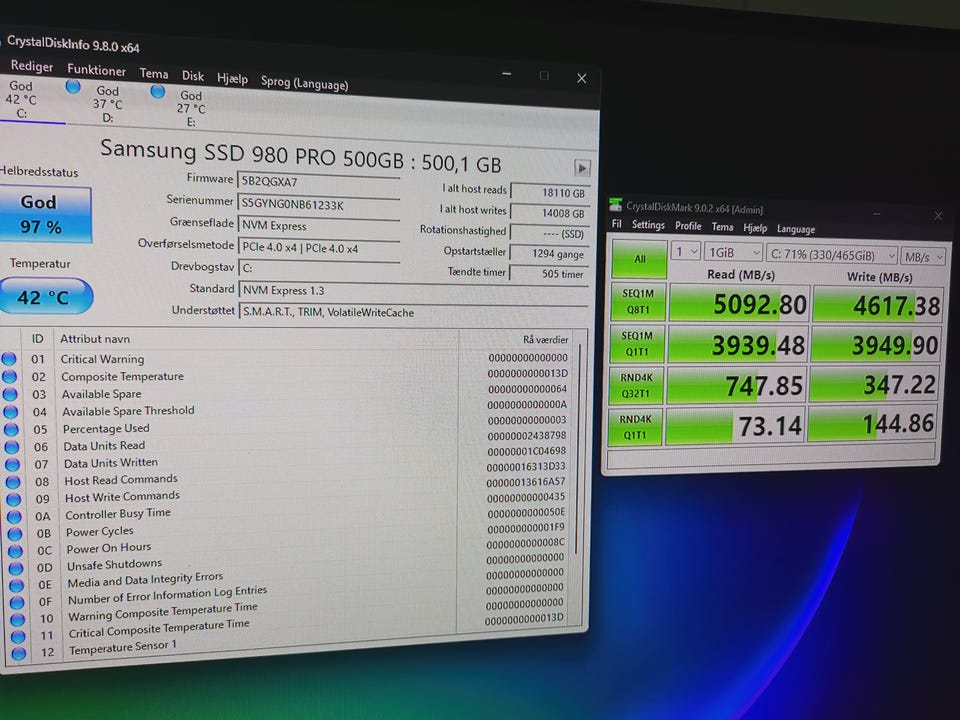Open the MB/s unit dropdown
This screenshot has height=720, width=960.
pos(923,257)
